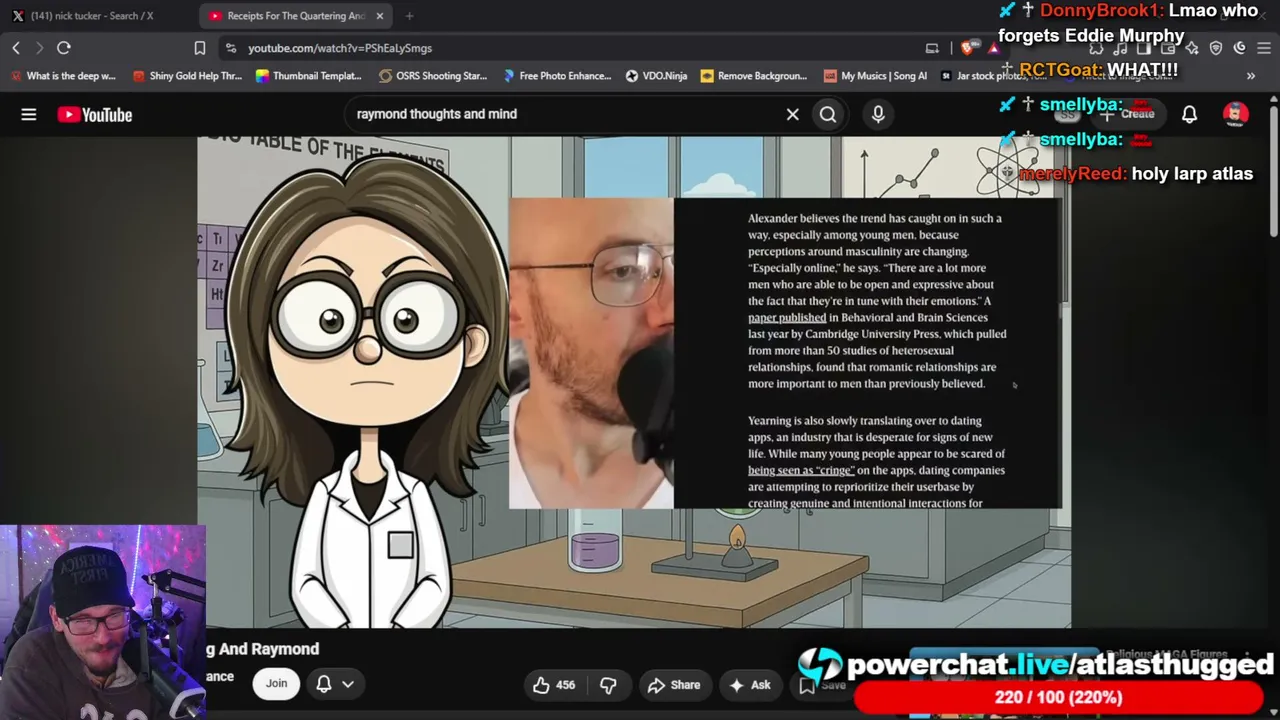Expand the bookmarks overflow chevron
This screenshot has height=720, width=1280.
pyautogui.click(x=1250, y=76)
